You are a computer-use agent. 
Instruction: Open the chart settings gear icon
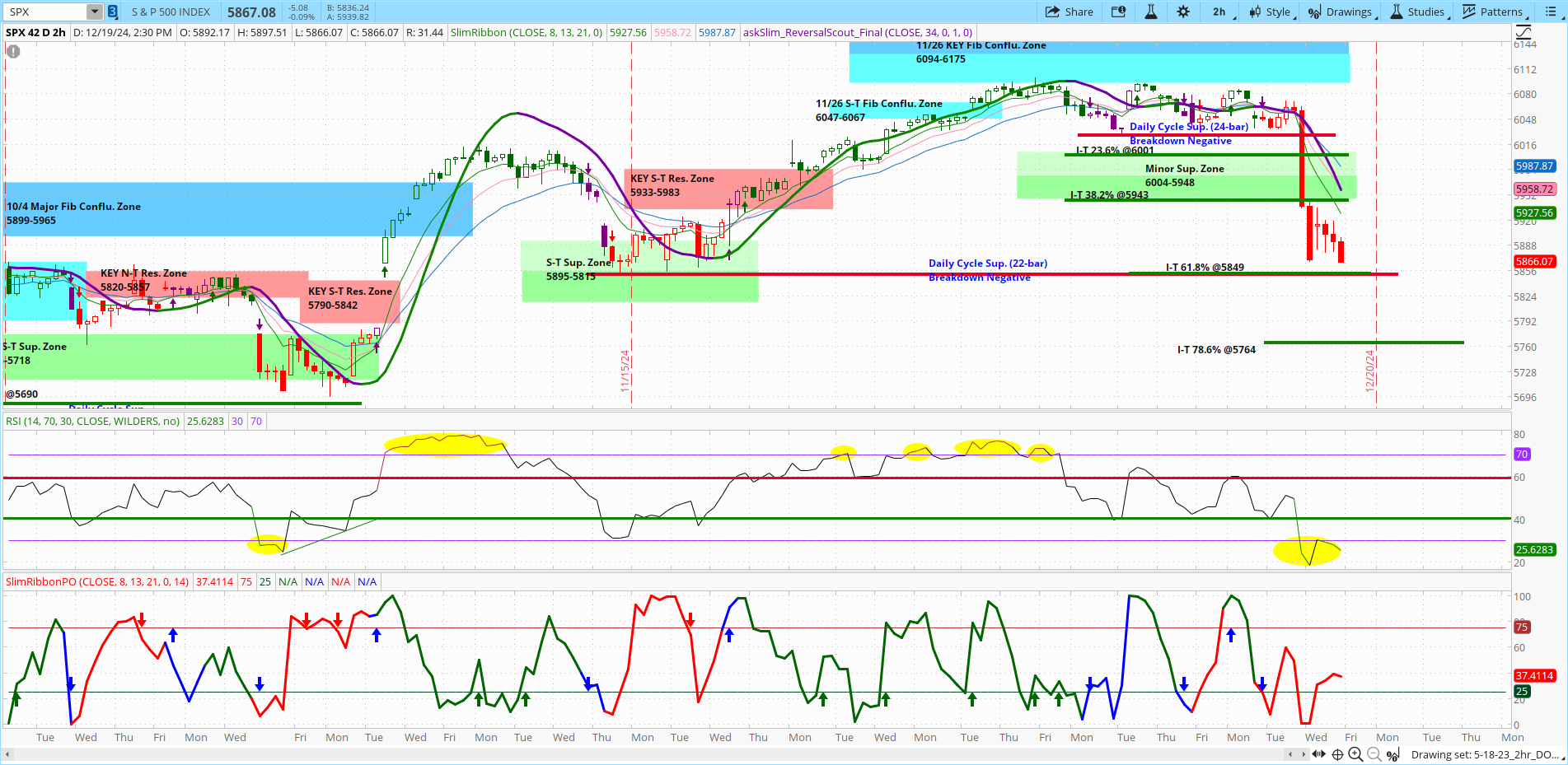[x=1183, y=12]
